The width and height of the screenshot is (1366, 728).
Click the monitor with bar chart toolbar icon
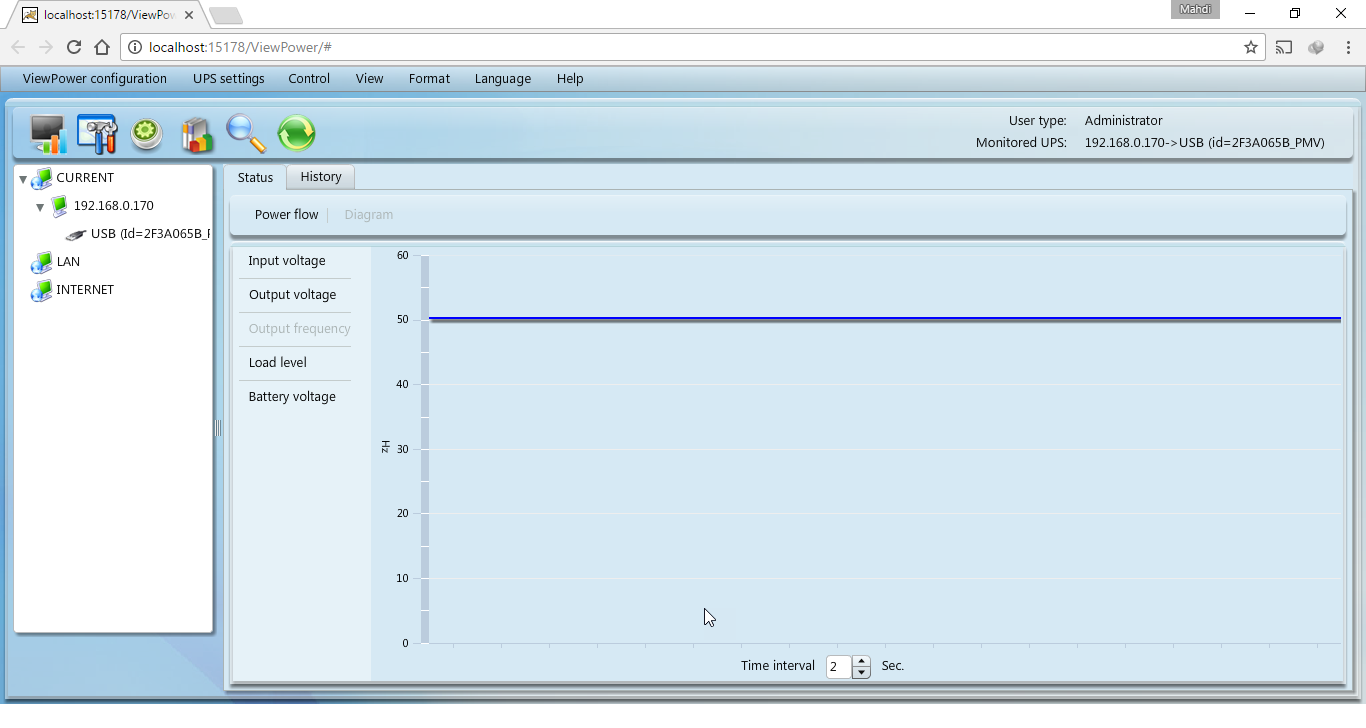(47, 134)
